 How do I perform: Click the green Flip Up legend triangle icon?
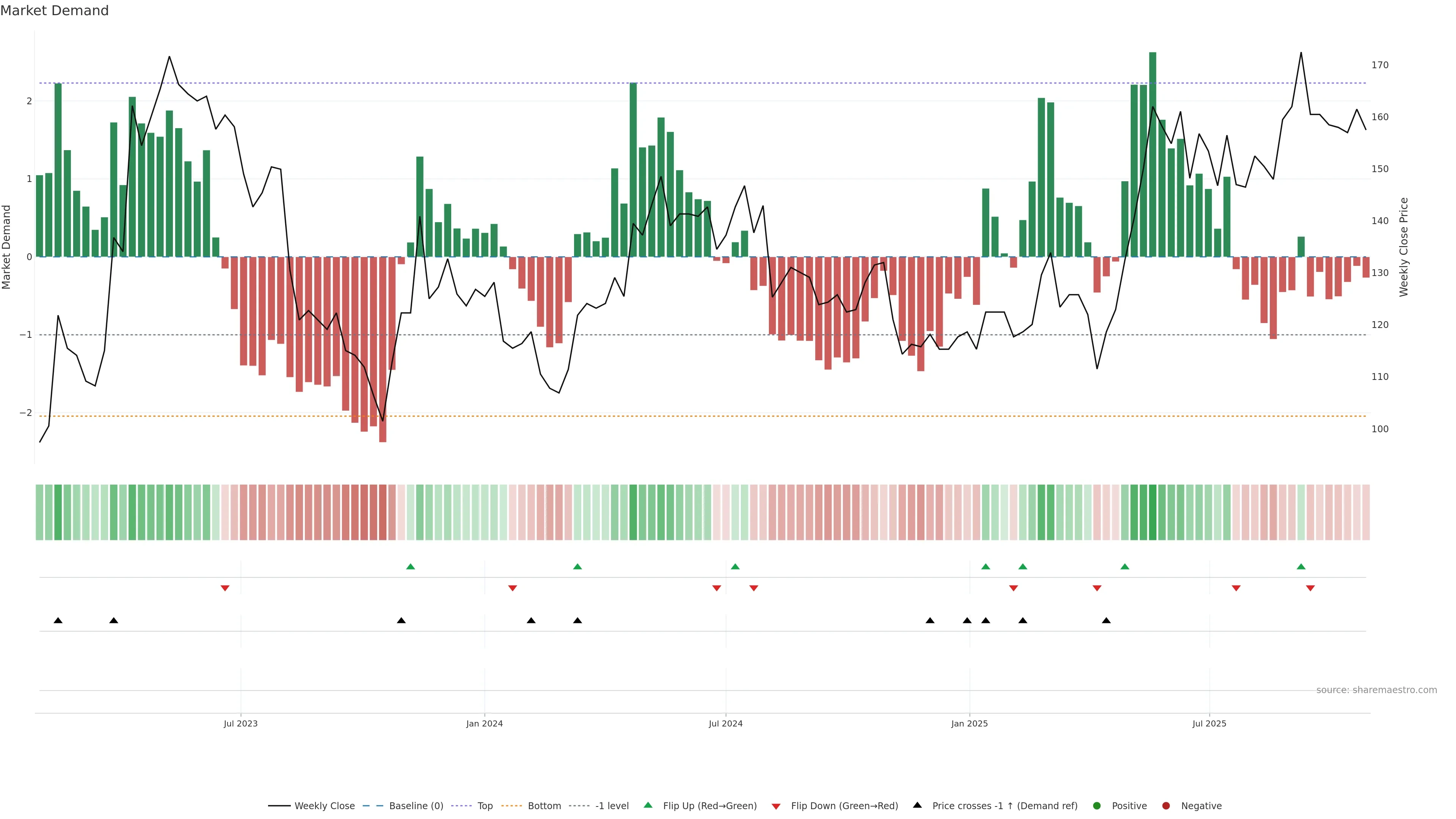tap(648, 805)
